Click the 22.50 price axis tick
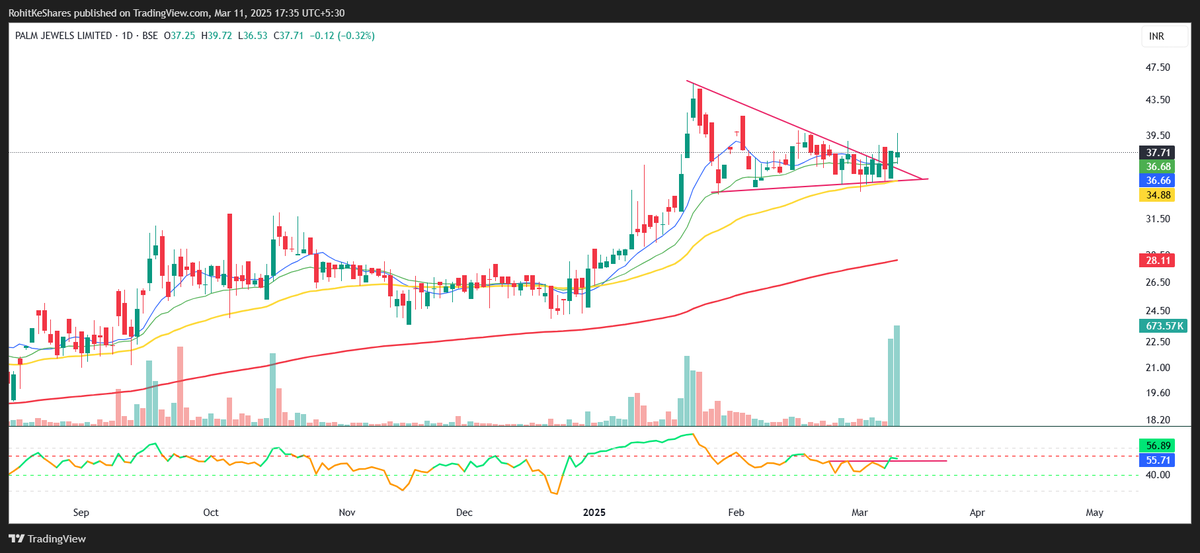The height and width of the screenshot is (553, 1200). tap(1157, 342)
